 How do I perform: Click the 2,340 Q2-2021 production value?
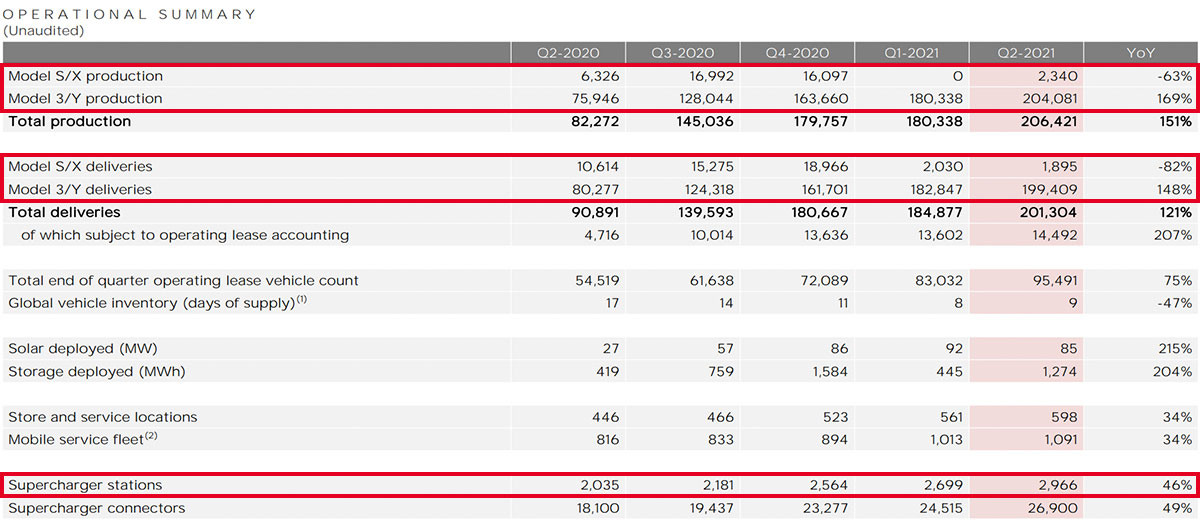coord(1058,76)
